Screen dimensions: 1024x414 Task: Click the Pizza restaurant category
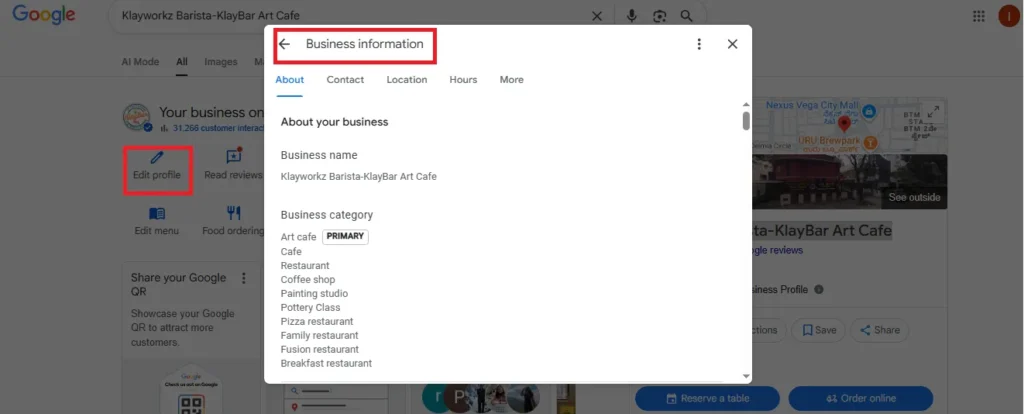[x=317, y=321]
